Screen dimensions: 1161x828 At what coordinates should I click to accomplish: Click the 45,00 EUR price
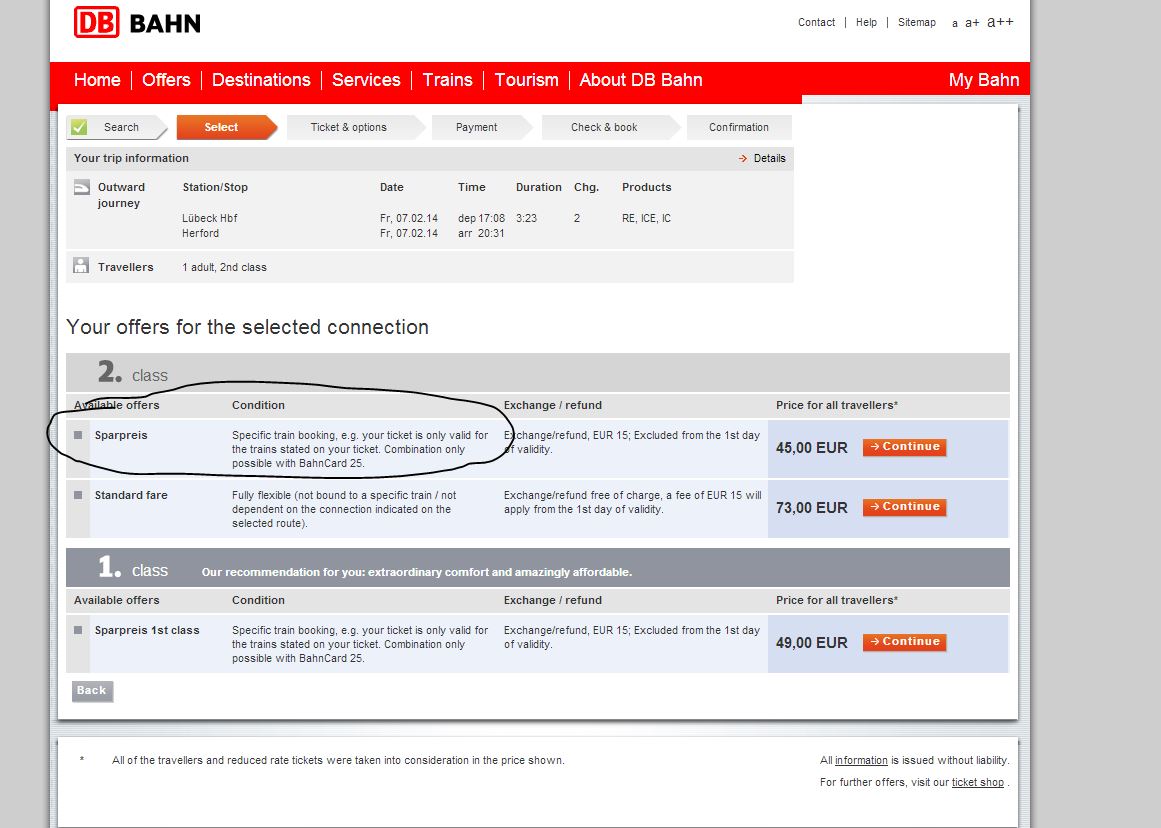point(812,448)
